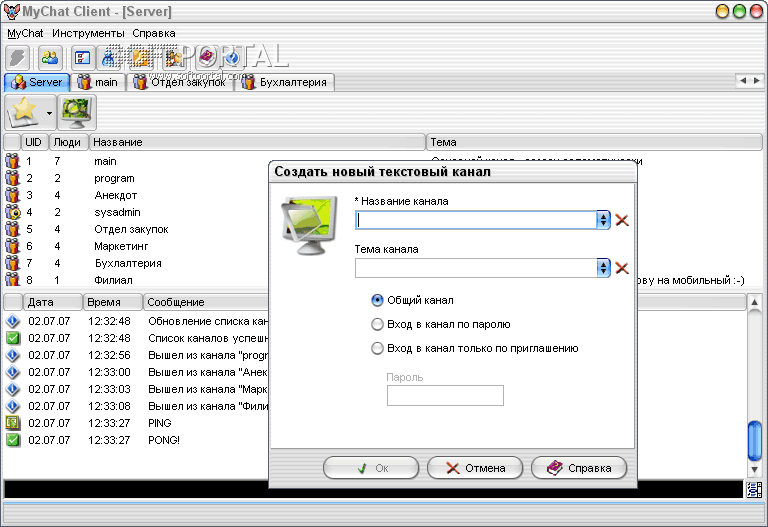Click the 'Справка' button in dialog
Viewport: 768px width, 527px height.
coord(579,468)
